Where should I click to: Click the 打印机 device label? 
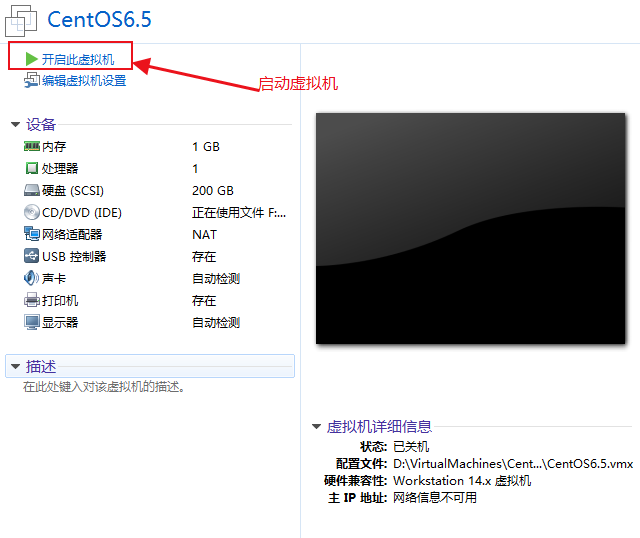point(60,300)
